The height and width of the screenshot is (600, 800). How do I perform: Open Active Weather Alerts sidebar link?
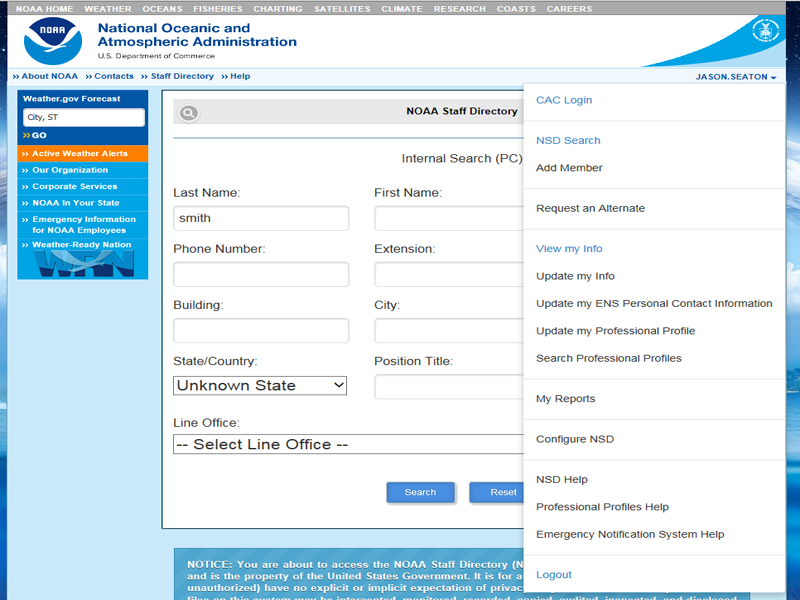coord(83,154)
